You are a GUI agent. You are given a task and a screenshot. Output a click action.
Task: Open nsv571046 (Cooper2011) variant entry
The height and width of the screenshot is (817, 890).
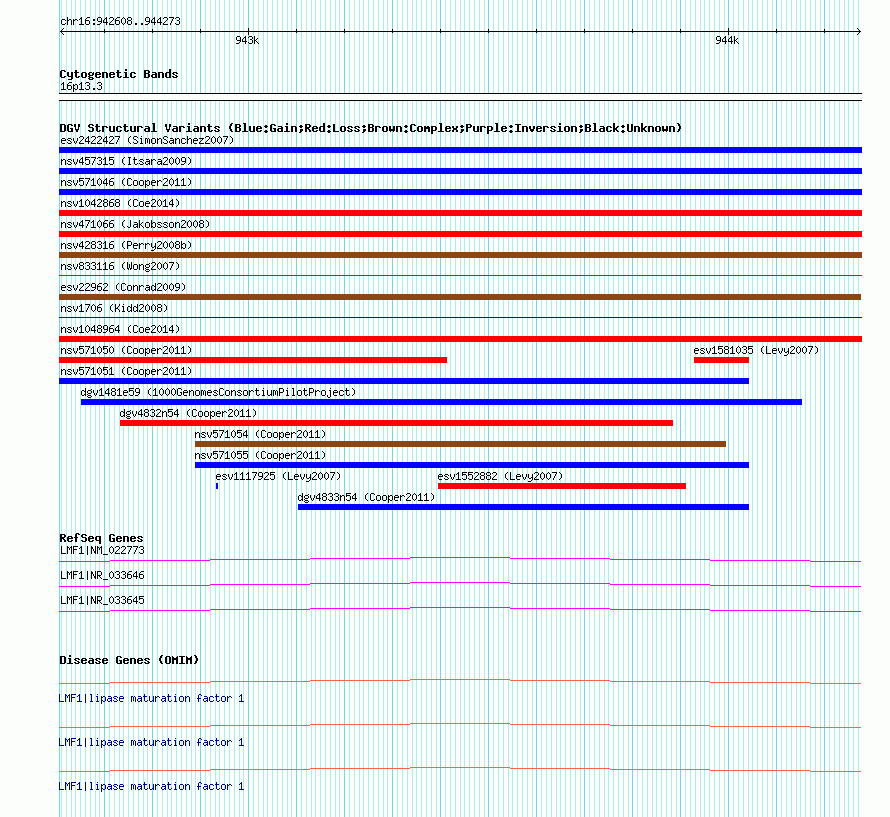point(126,182)
